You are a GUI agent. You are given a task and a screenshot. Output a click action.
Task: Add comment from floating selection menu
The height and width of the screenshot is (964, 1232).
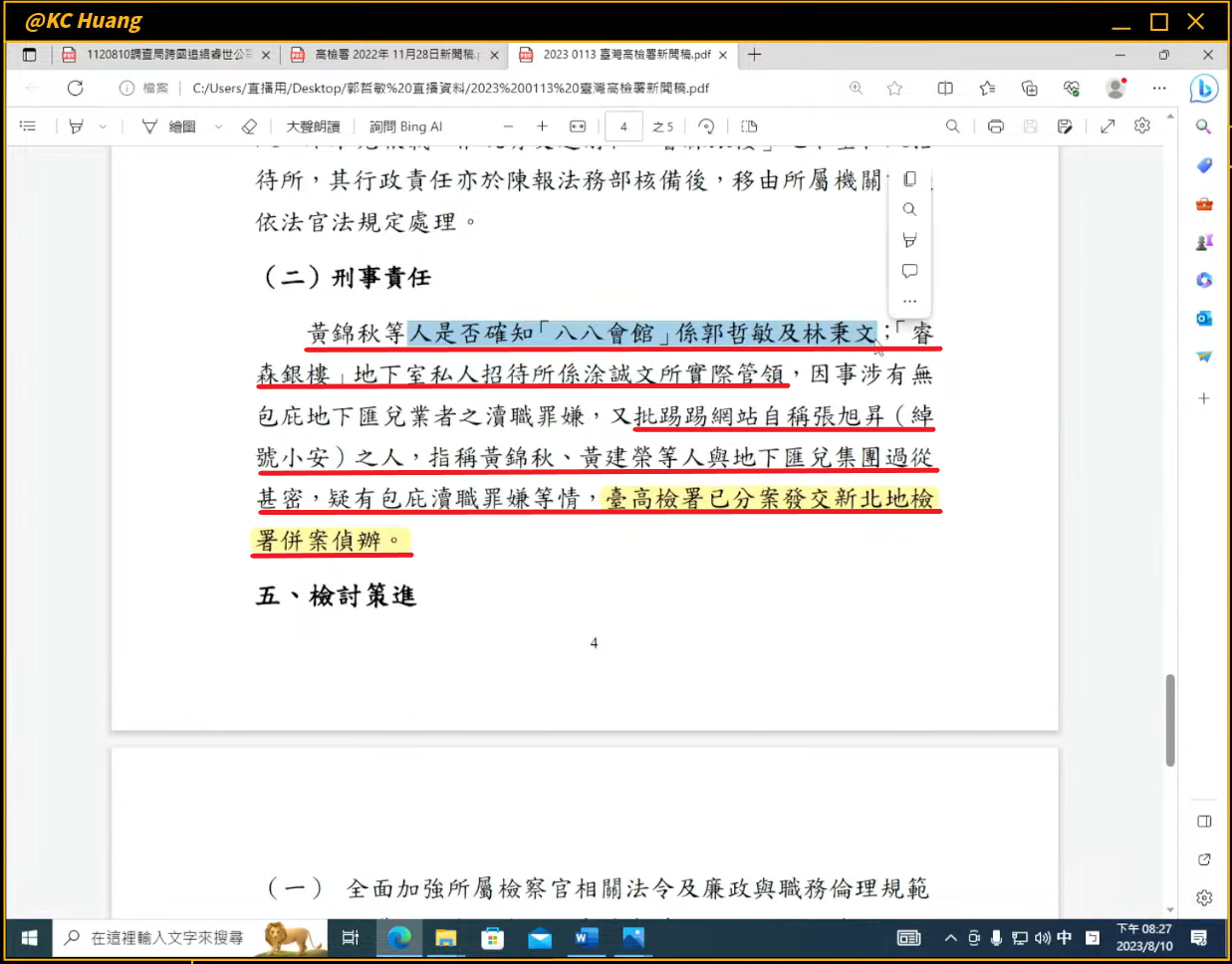909,271
